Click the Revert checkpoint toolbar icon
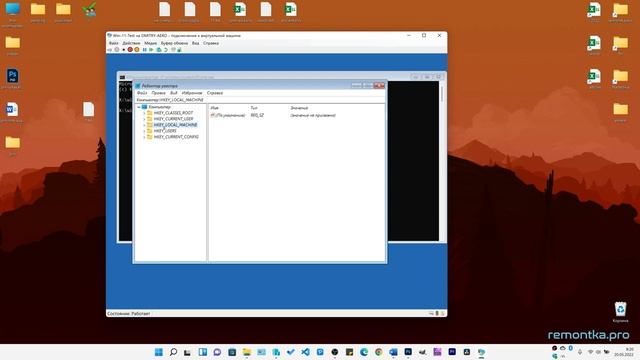640x360 pixels. [x=166, y=50]
